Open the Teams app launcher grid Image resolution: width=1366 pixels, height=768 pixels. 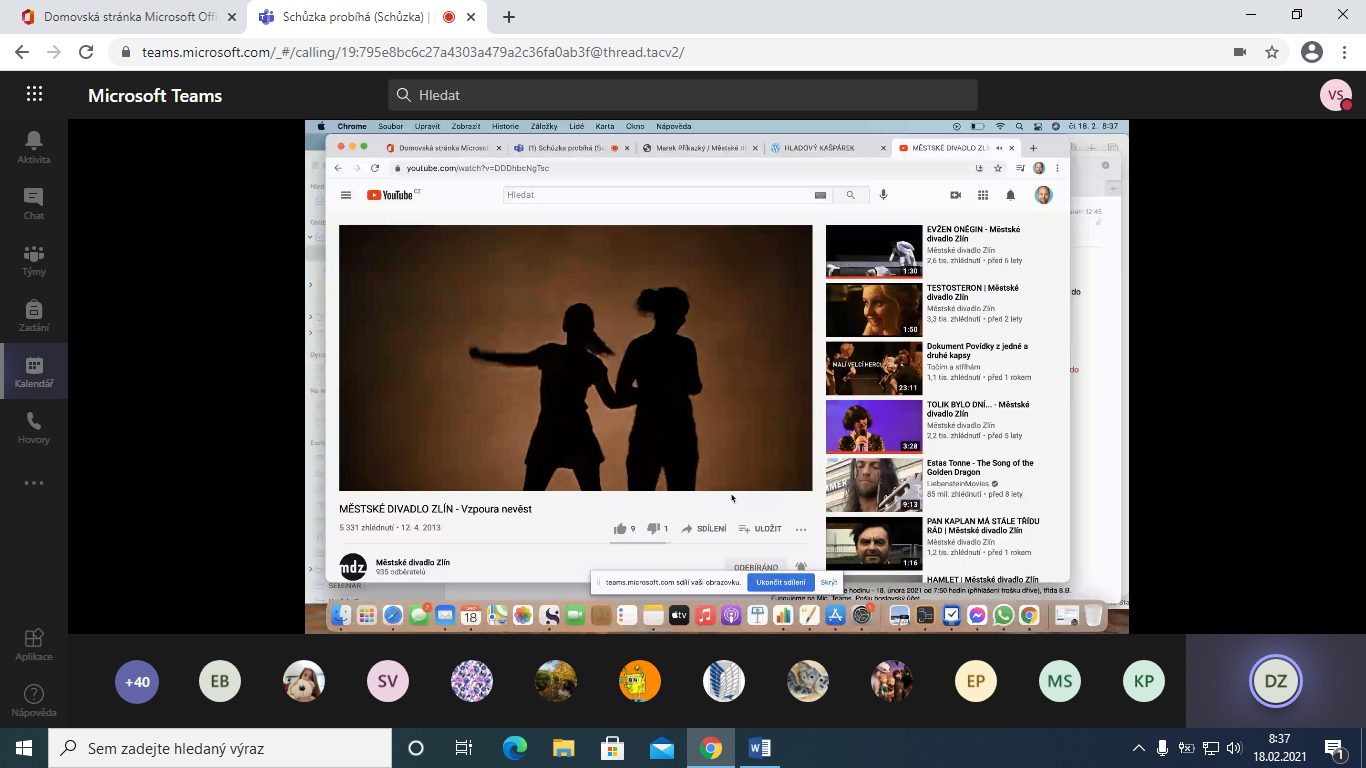point(34,94)
